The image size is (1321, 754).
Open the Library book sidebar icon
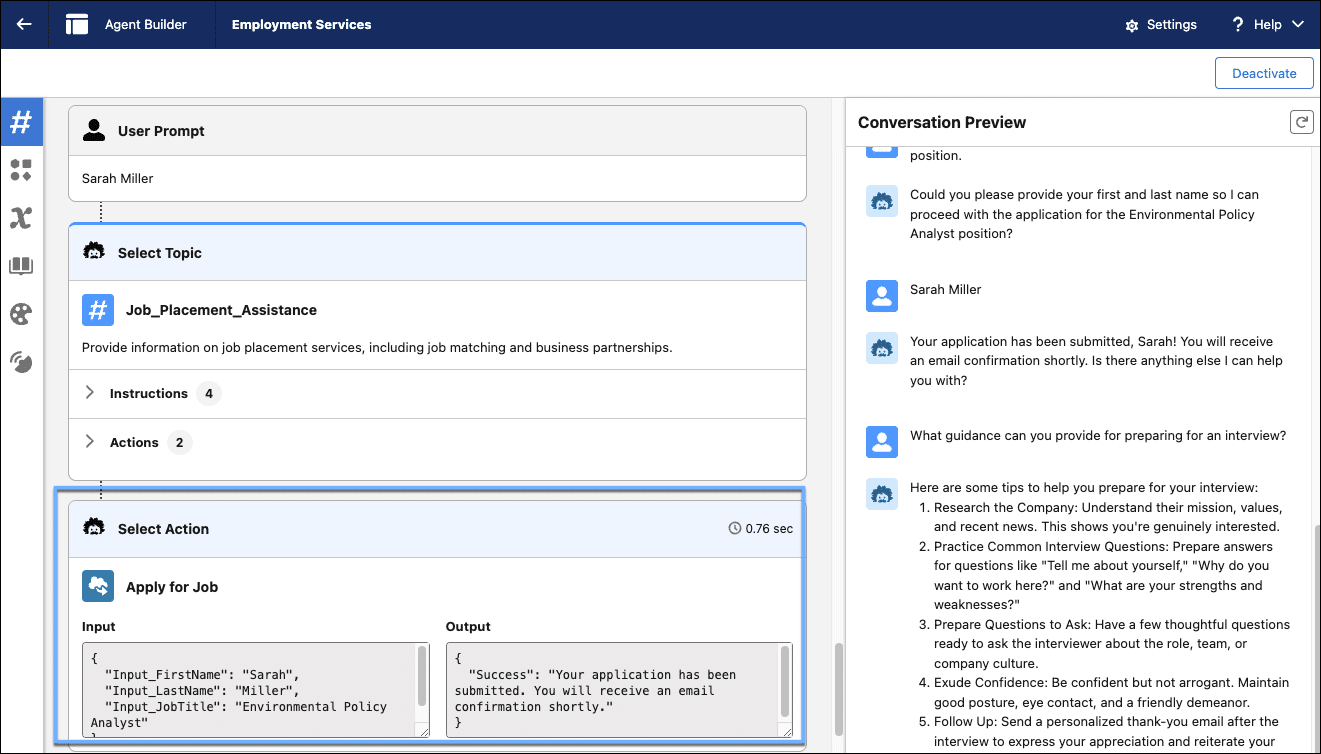pos(21,266)
